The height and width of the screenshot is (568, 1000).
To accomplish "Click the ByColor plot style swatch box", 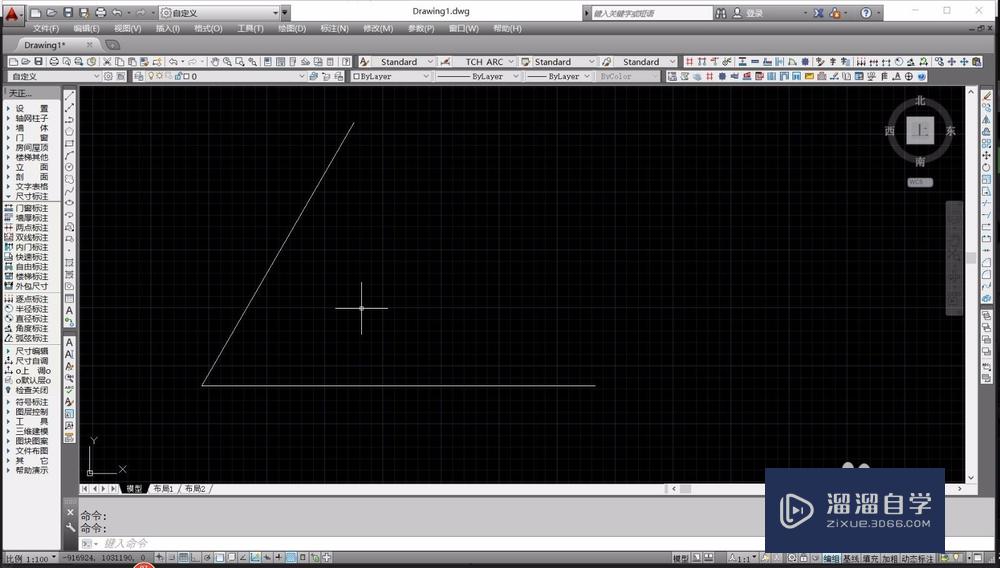I will [x=628, y=76].
